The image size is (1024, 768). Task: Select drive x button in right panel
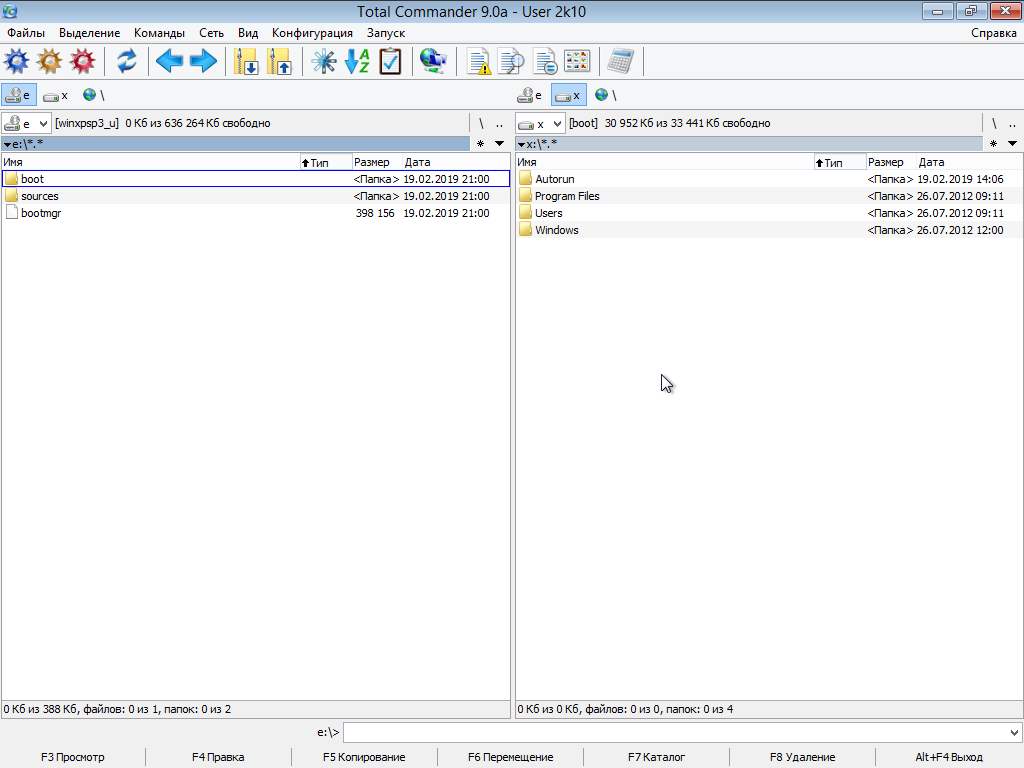coord(569,95)
